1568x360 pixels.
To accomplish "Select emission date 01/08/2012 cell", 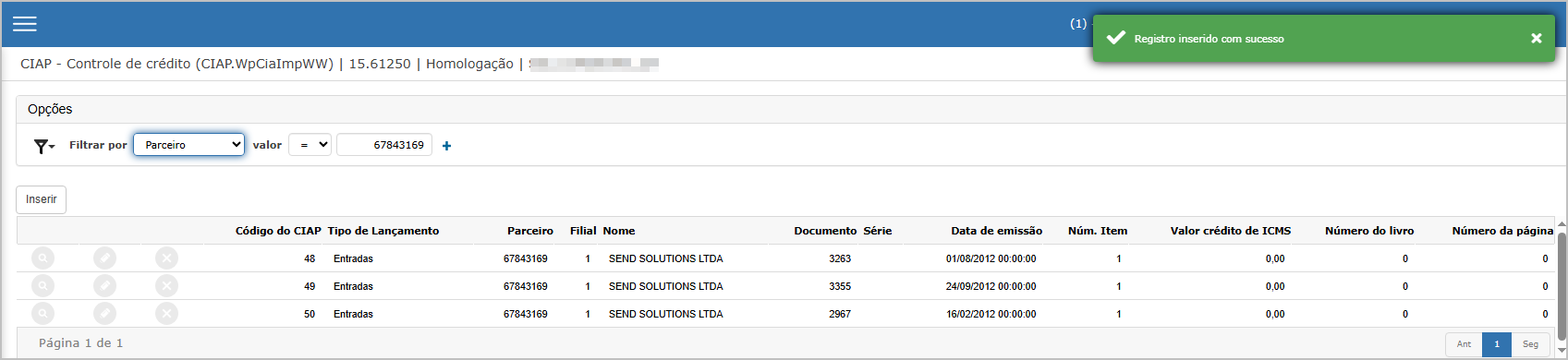I will point(991,258).
